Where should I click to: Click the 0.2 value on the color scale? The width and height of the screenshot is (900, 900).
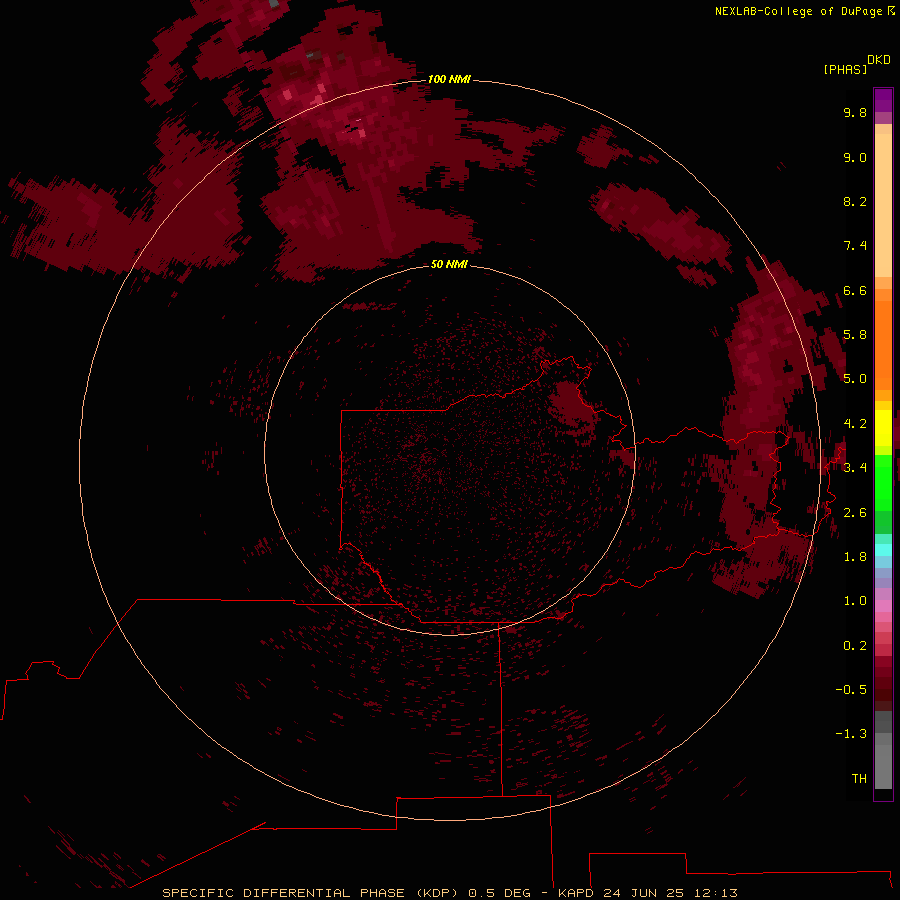[x=855, y=646]
